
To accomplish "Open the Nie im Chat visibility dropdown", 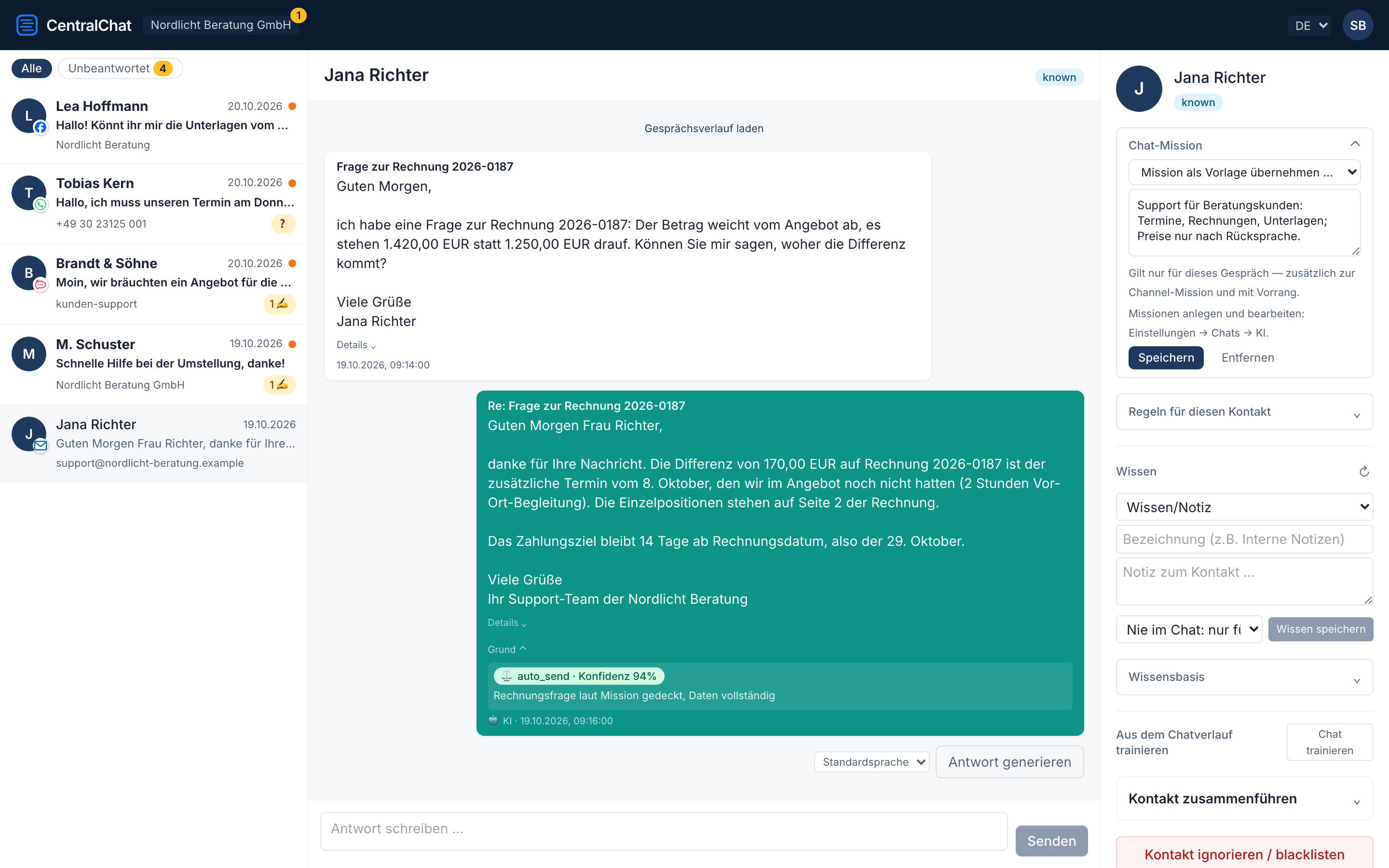I will point(1189,630).
